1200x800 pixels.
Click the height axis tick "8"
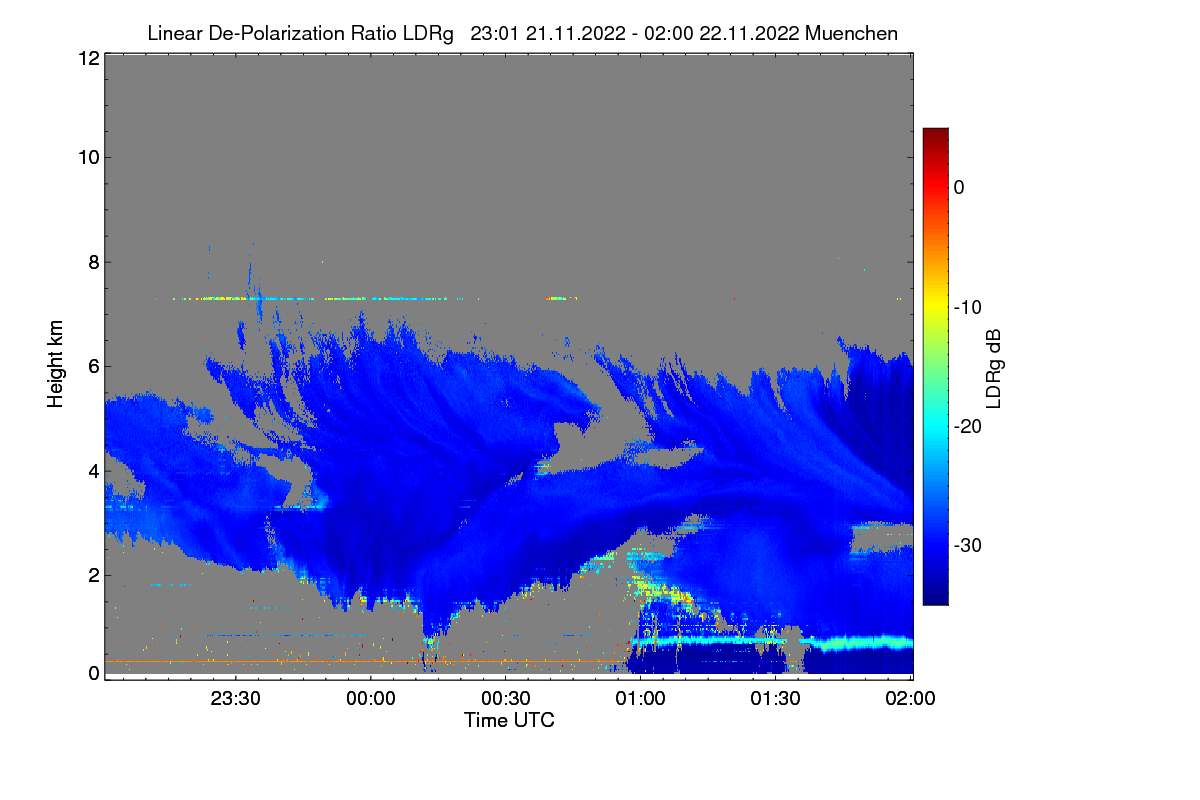92,262
